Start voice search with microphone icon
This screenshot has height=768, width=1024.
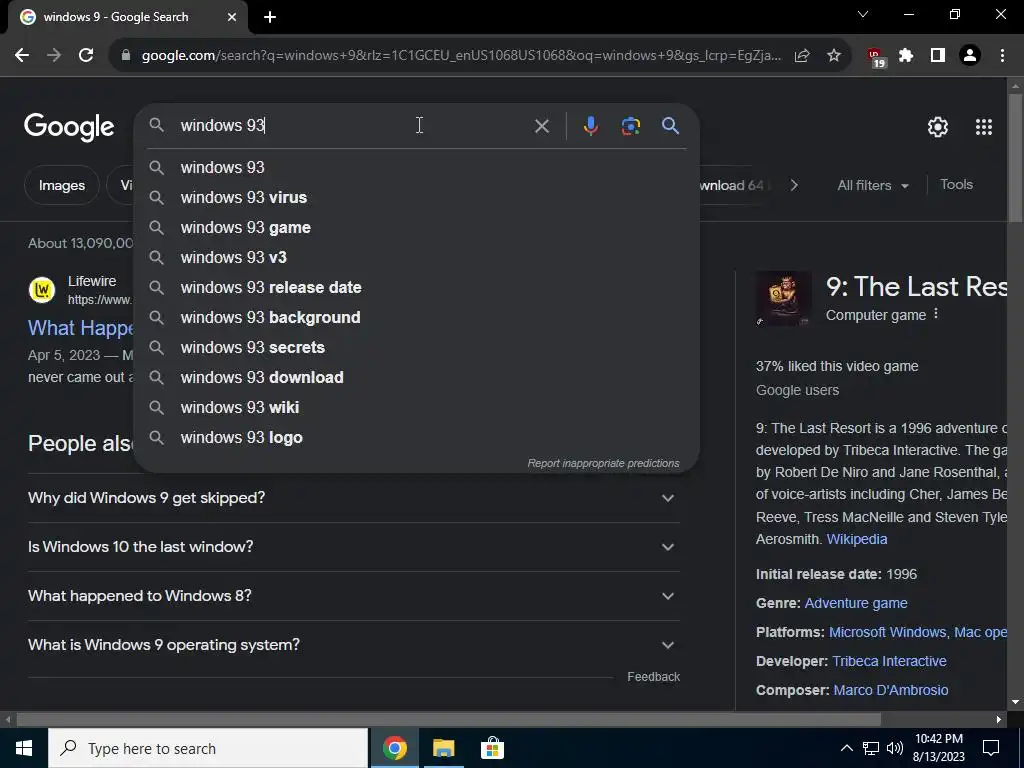[x=590, y=126]
